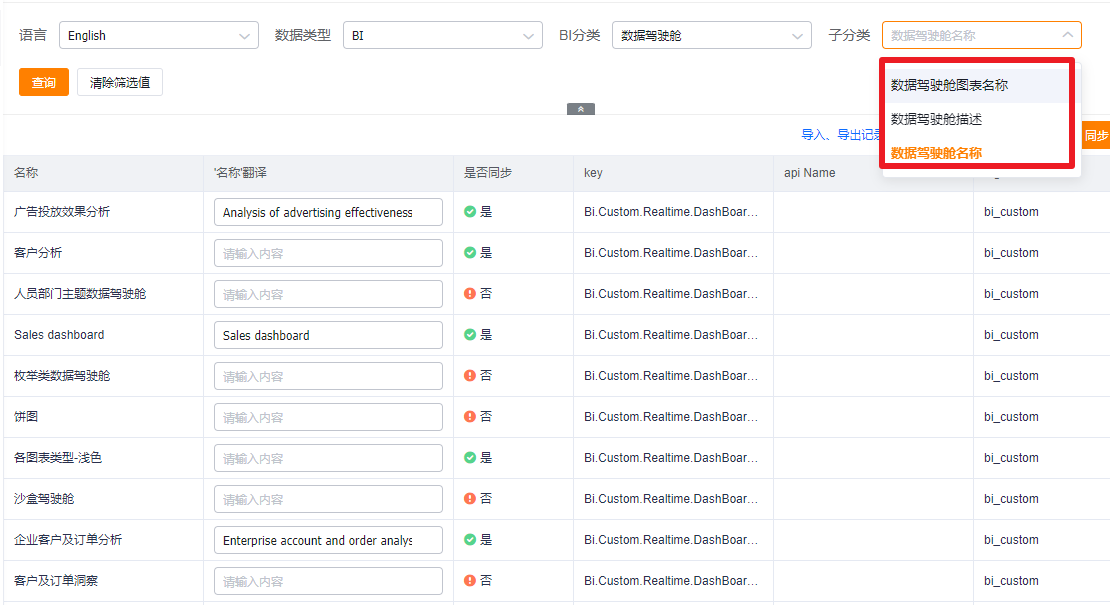Open 导入、导出记录 link
1110x605 pixels.
pos(840,134)
